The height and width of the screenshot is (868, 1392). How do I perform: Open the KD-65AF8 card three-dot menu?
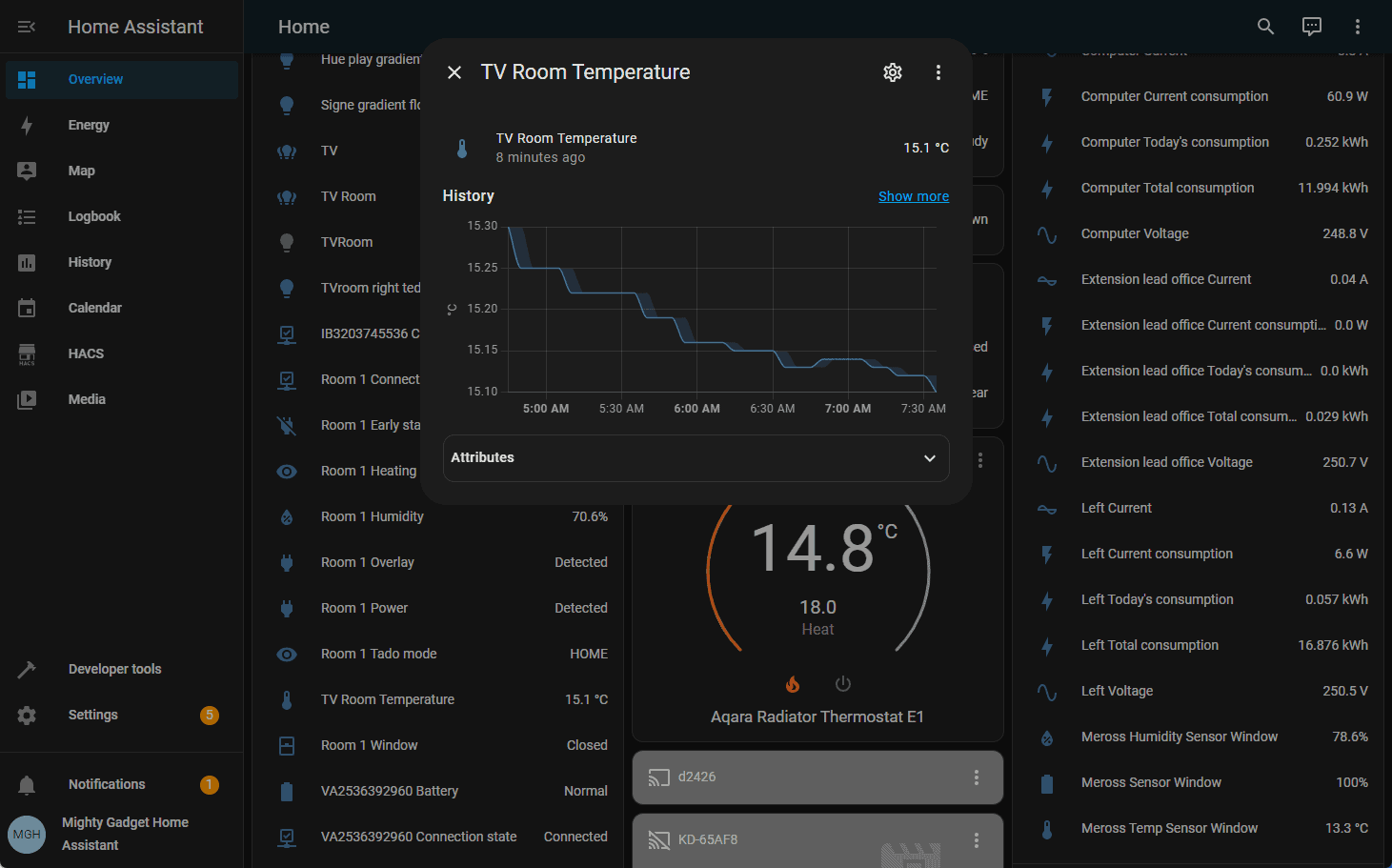(x=976, y=840)
